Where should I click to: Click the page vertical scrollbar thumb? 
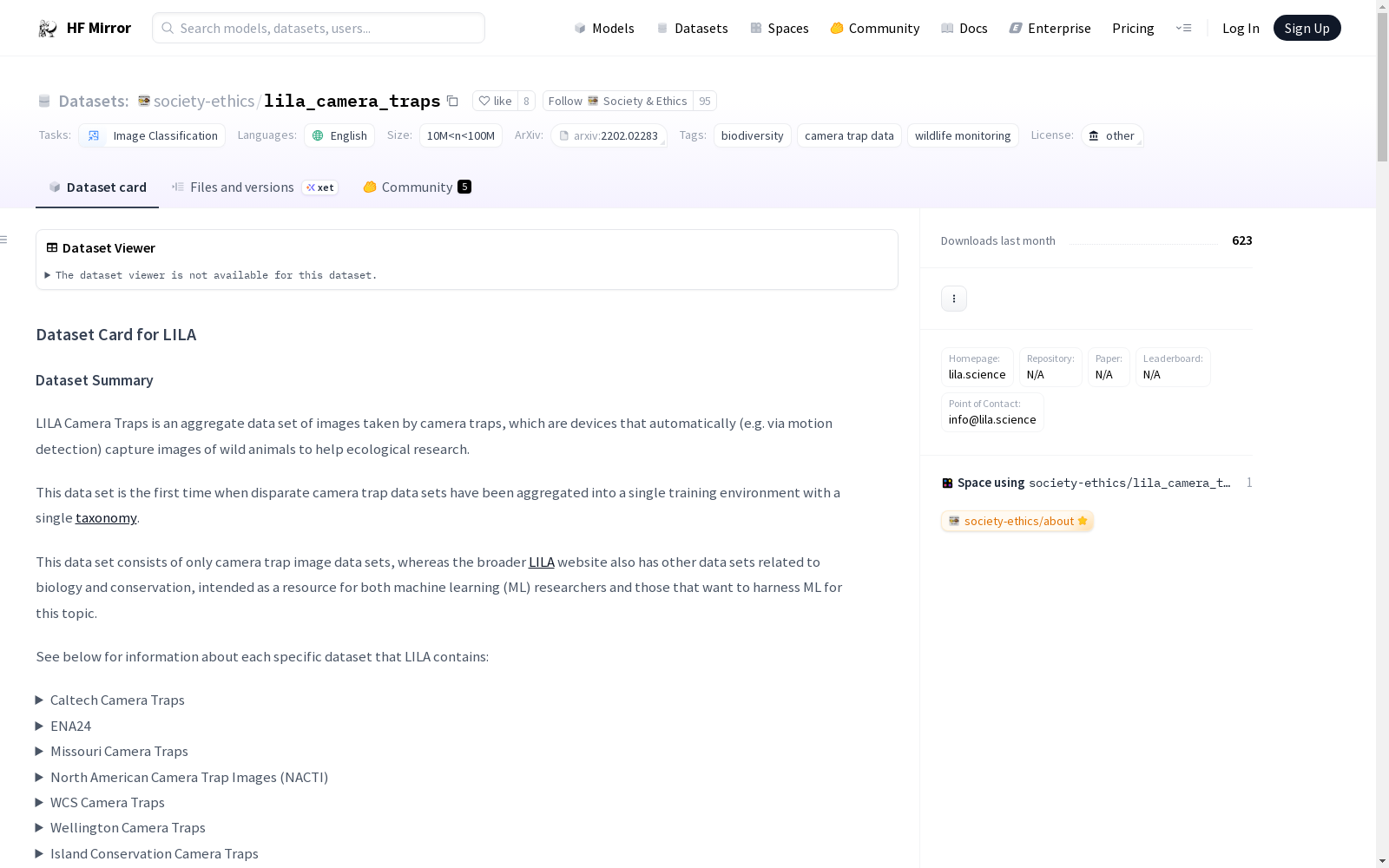click(1382, 87)
